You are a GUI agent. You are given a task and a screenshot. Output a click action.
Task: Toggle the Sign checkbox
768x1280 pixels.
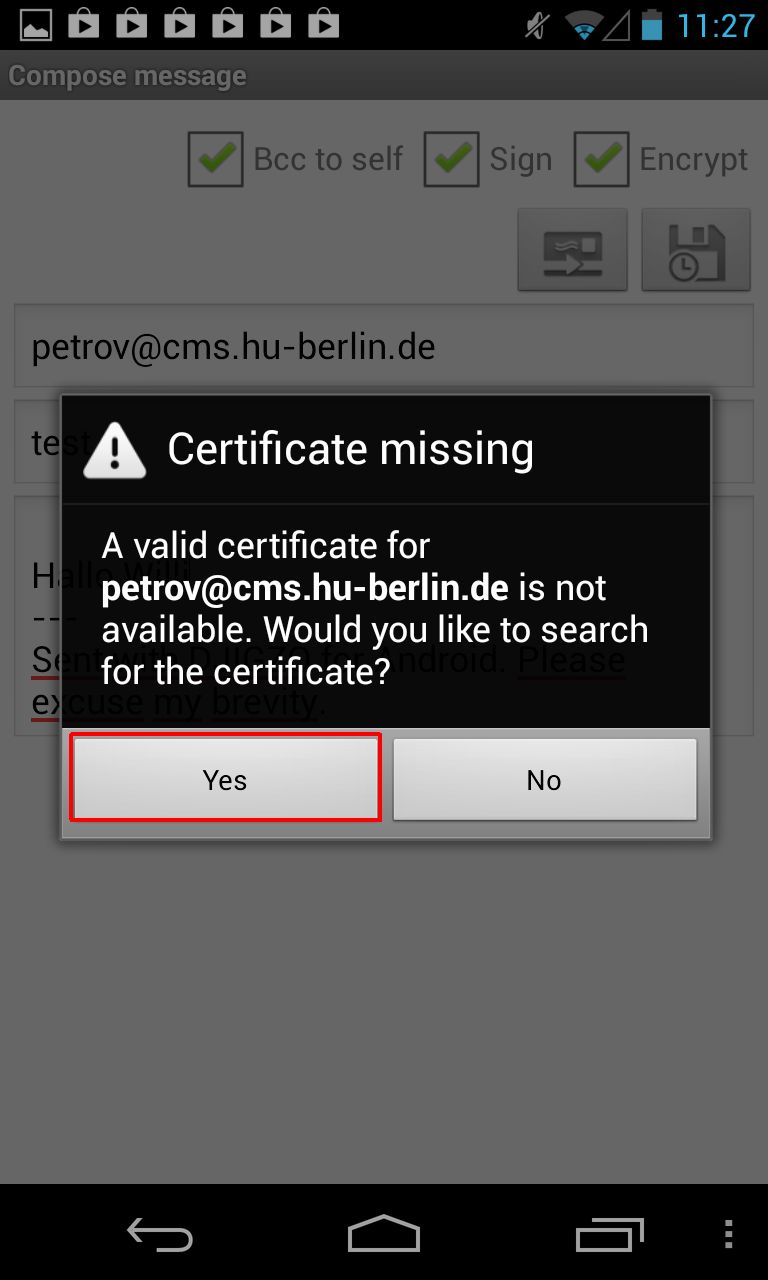451,159
